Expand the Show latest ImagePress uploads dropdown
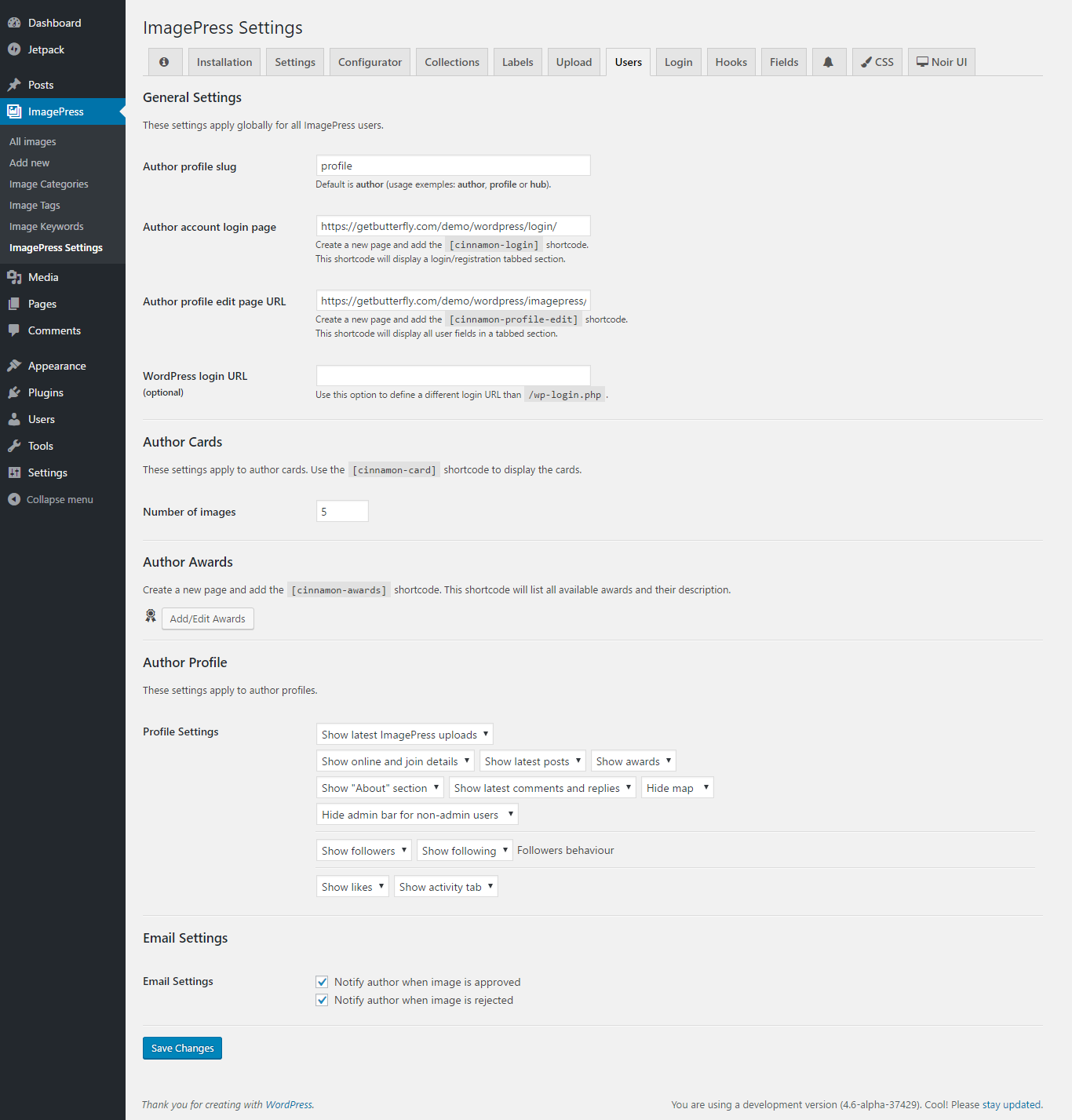Viewport: 1072px width, 1120px height. pos(404,735)
